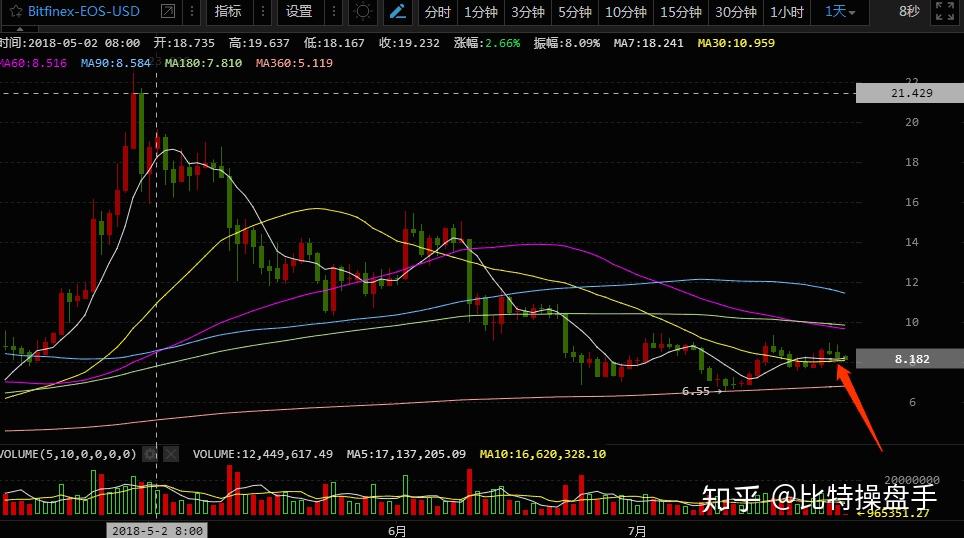Screen dimensions: 964x538
Task: Select the 30分钟 interval
Action: coord(735,12)
